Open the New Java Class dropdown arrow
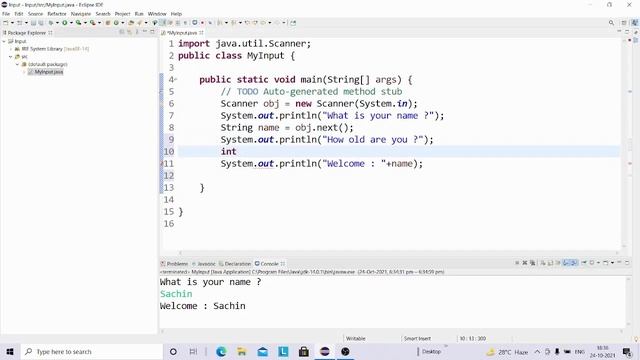Screen dimensions: 640x360 (x=122, y=23)
